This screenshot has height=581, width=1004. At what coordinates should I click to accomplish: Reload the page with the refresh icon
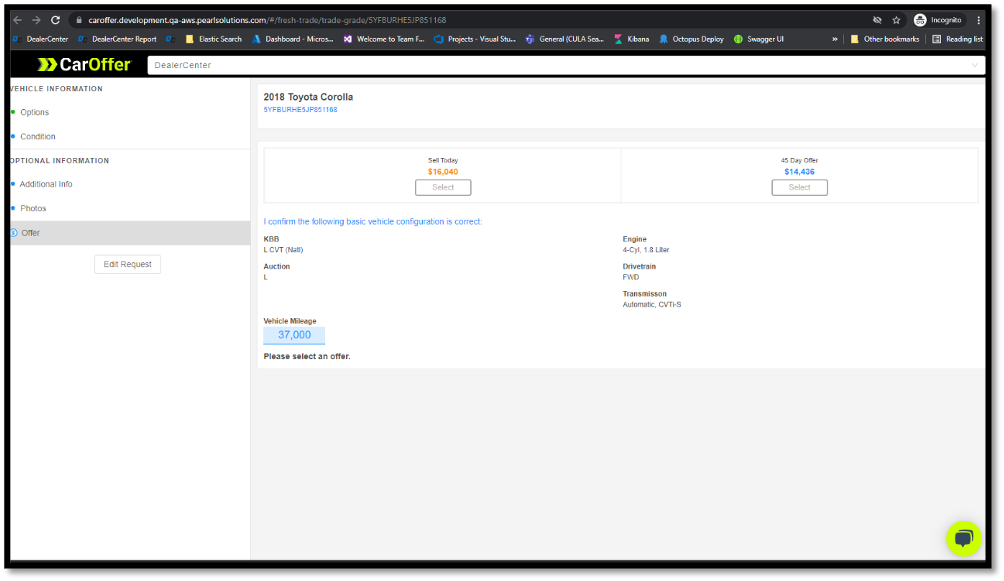[x=56, y=20]
